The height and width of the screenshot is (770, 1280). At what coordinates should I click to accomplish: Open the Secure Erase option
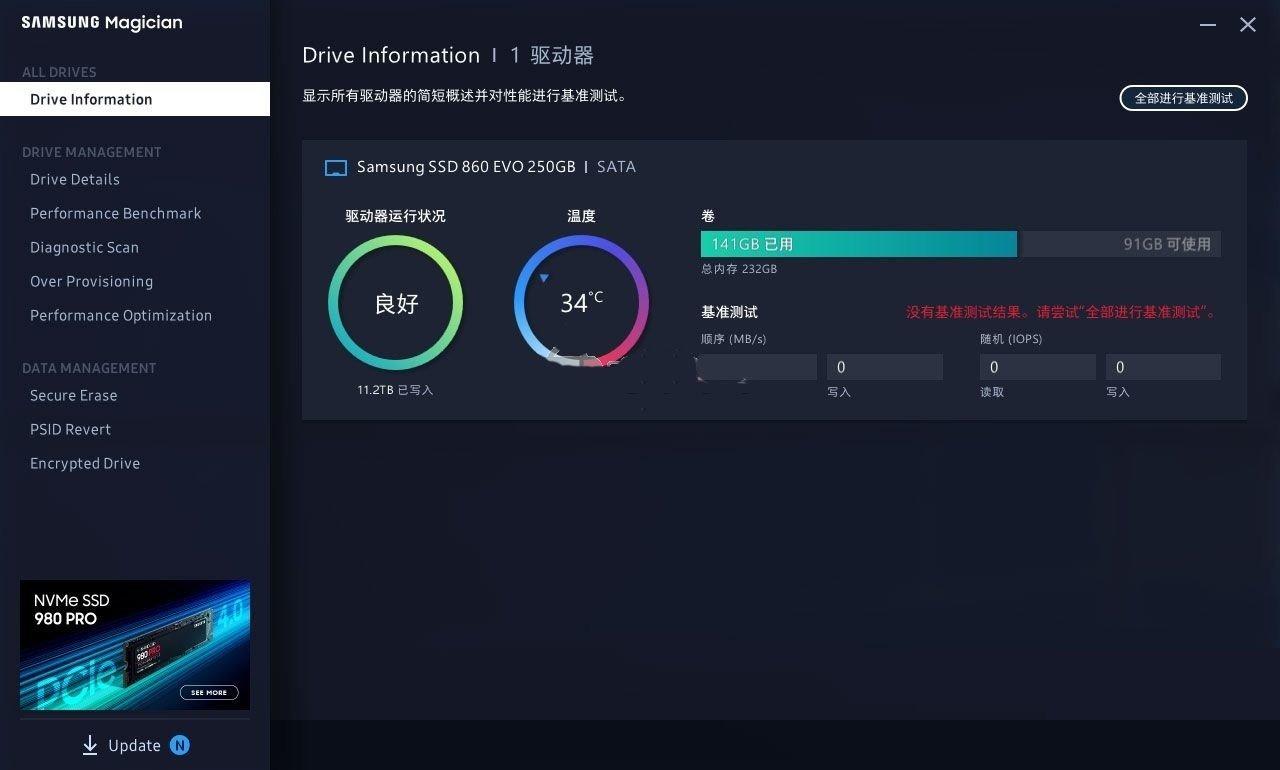click(x=74, y=396)
